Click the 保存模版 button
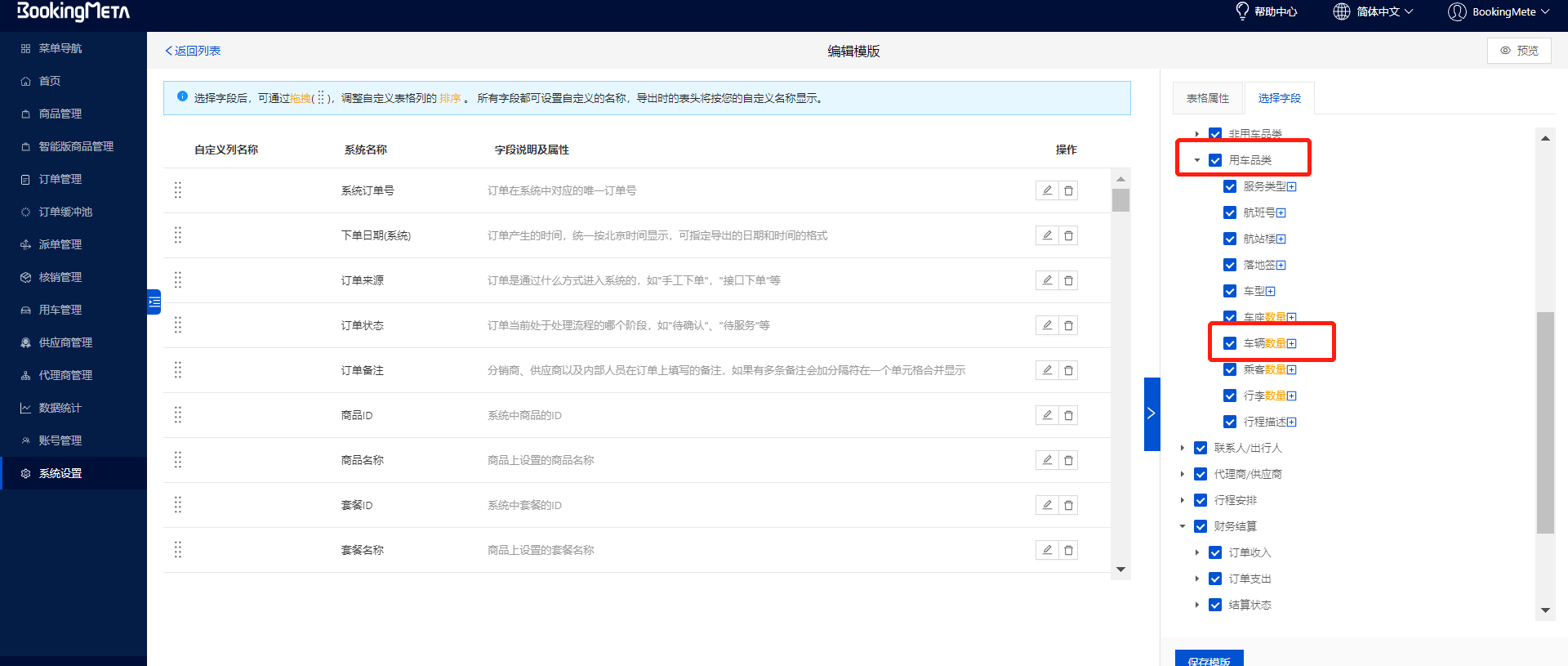 [x=1209, y=659]
